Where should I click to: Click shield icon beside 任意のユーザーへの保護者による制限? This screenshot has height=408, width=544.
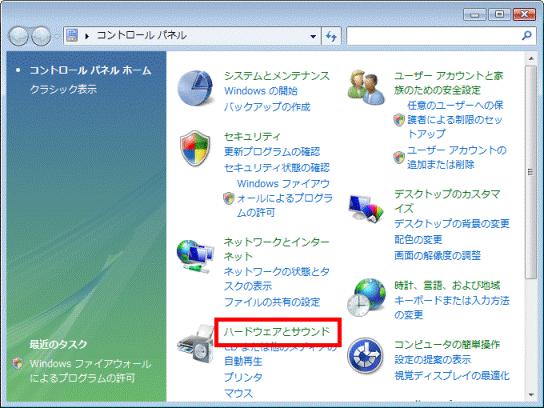(x=399, y=120)
